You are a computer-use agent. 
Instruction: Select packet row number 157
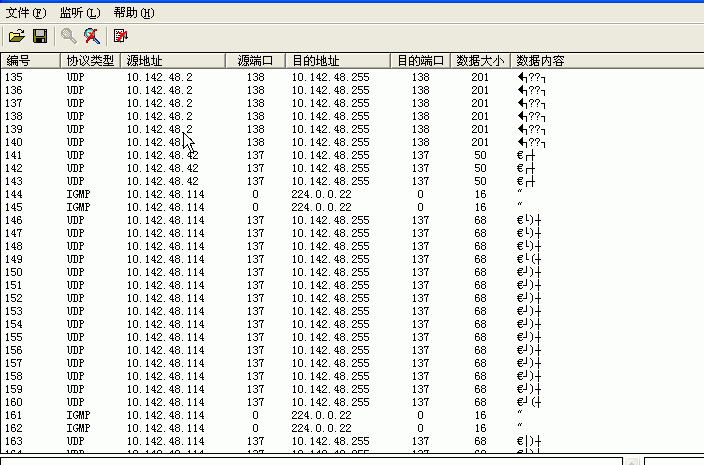[352, 364]
